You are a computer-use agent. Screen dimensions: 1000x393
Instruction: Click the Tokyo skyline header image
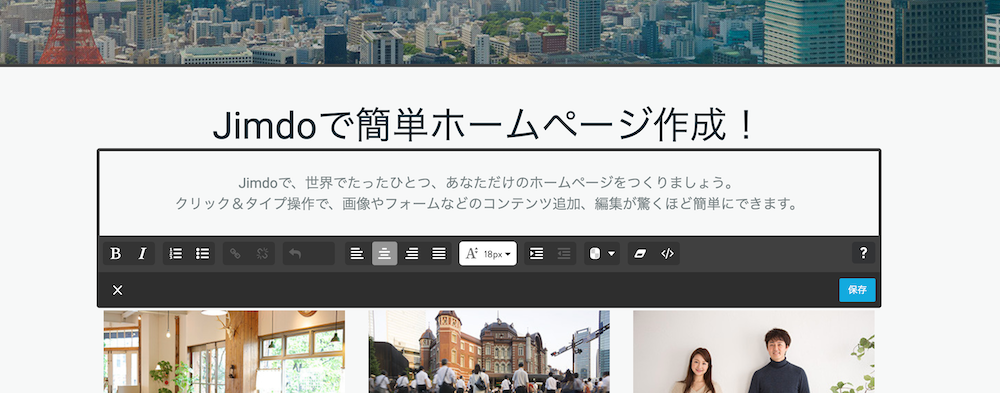click(x=500, y=32)
